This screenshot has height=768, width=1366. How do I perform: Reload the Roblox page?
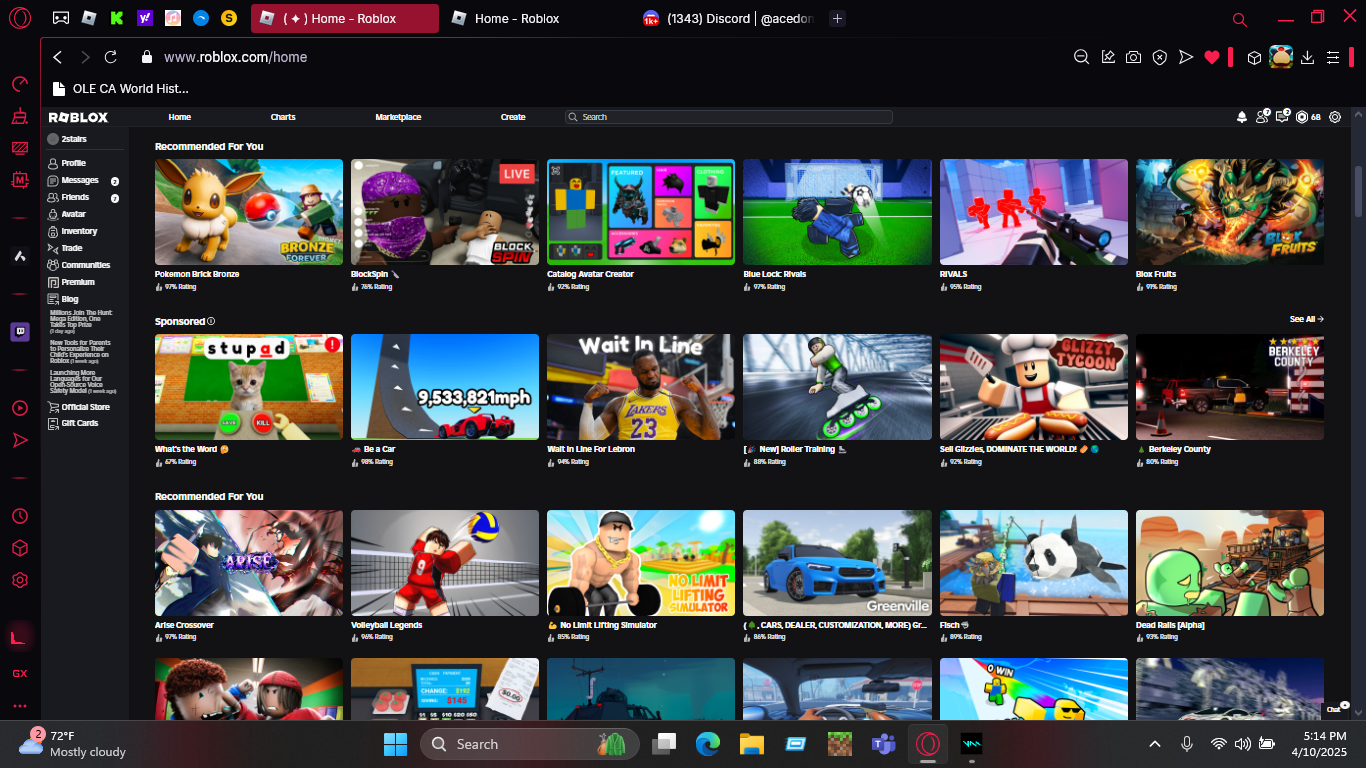pos(111,57)
